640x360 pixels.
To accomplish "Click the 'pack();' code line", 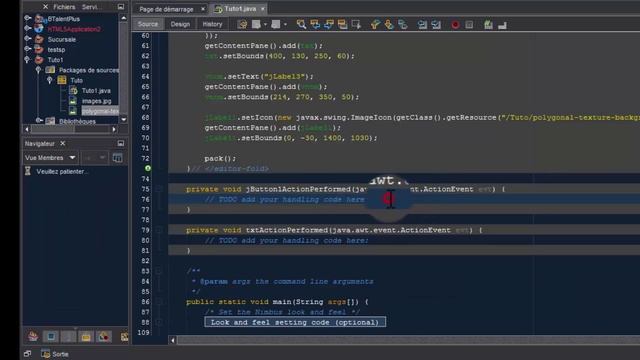I will pos(220,158).
